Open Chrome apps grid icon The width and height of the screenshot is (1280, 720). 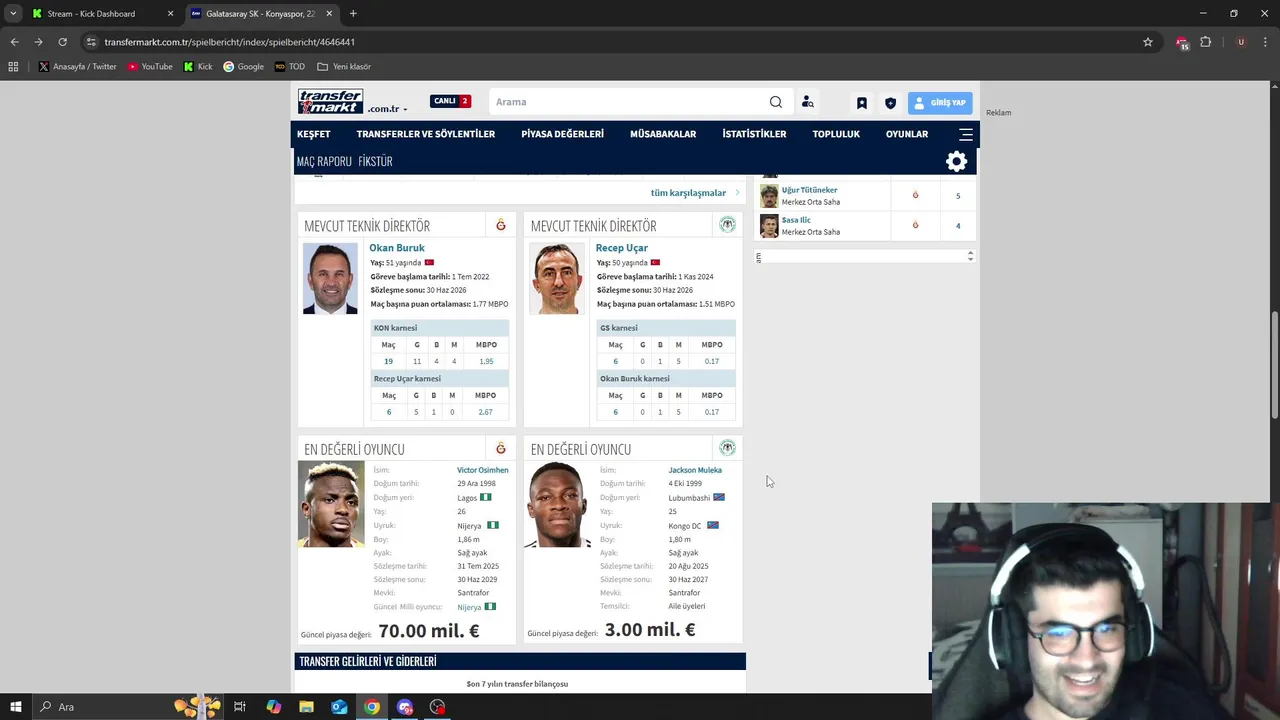[13, 67]
